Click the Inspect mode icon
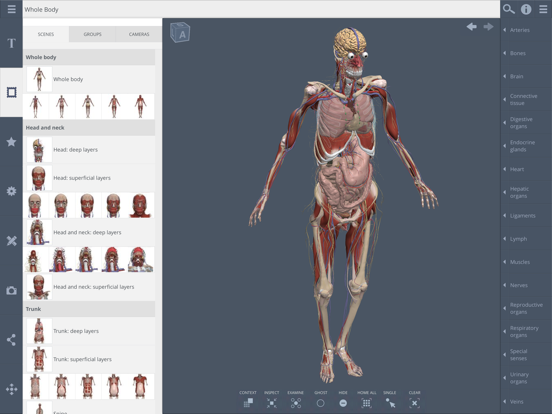This screenshot has height=414, width=552. 271,403
